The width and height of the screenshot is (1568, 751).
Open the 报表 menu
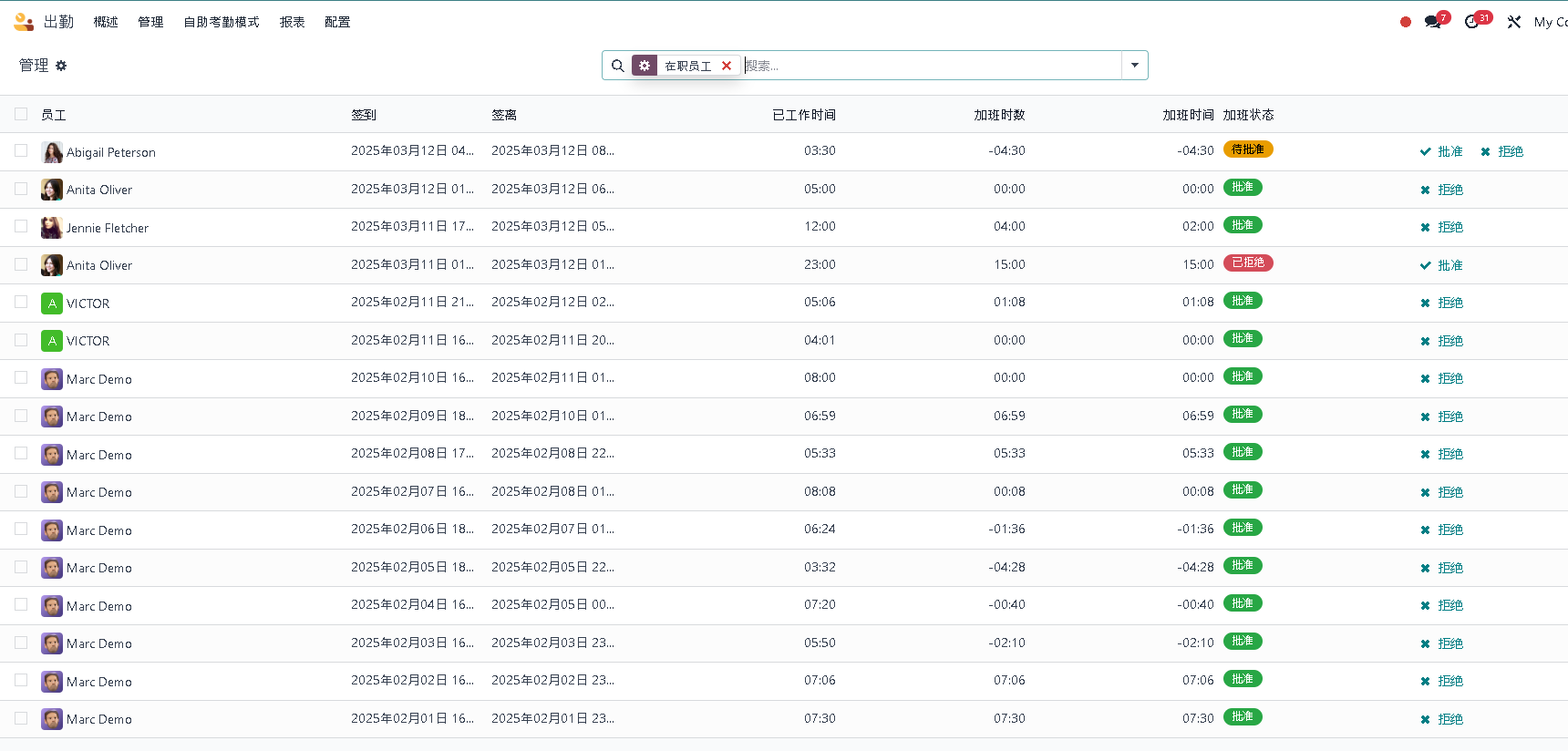tap(292, 22)
